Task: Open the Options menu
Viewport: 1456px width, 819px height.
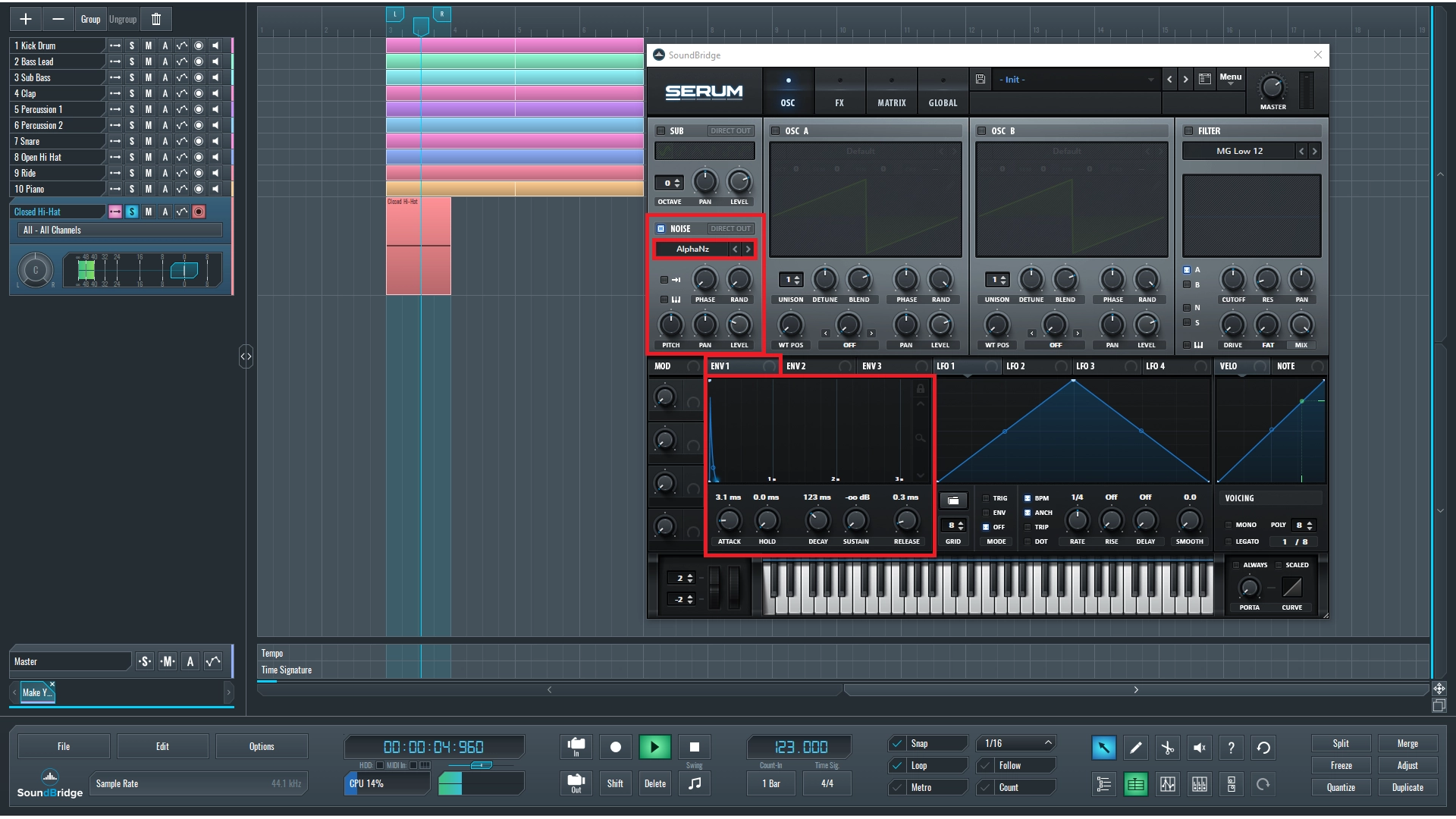Action: (x=262, y=746)
